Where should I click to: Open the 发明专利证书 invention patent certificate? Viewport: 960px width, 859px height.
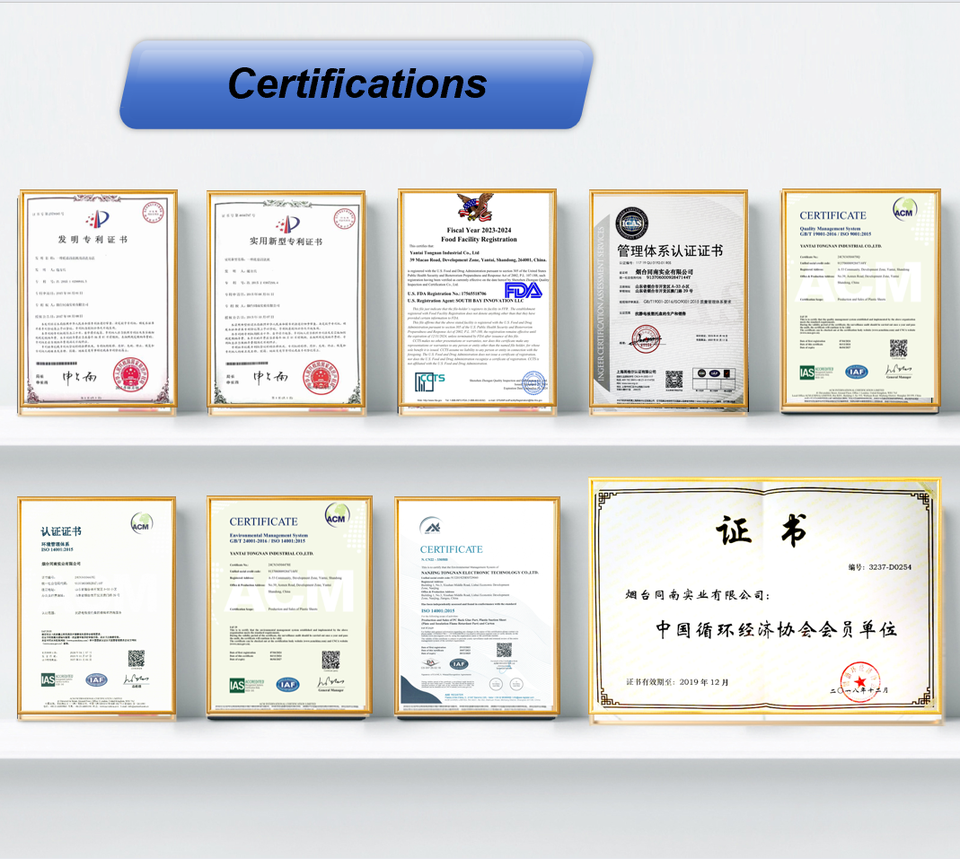pyautogui.click(x=99, y=299)
